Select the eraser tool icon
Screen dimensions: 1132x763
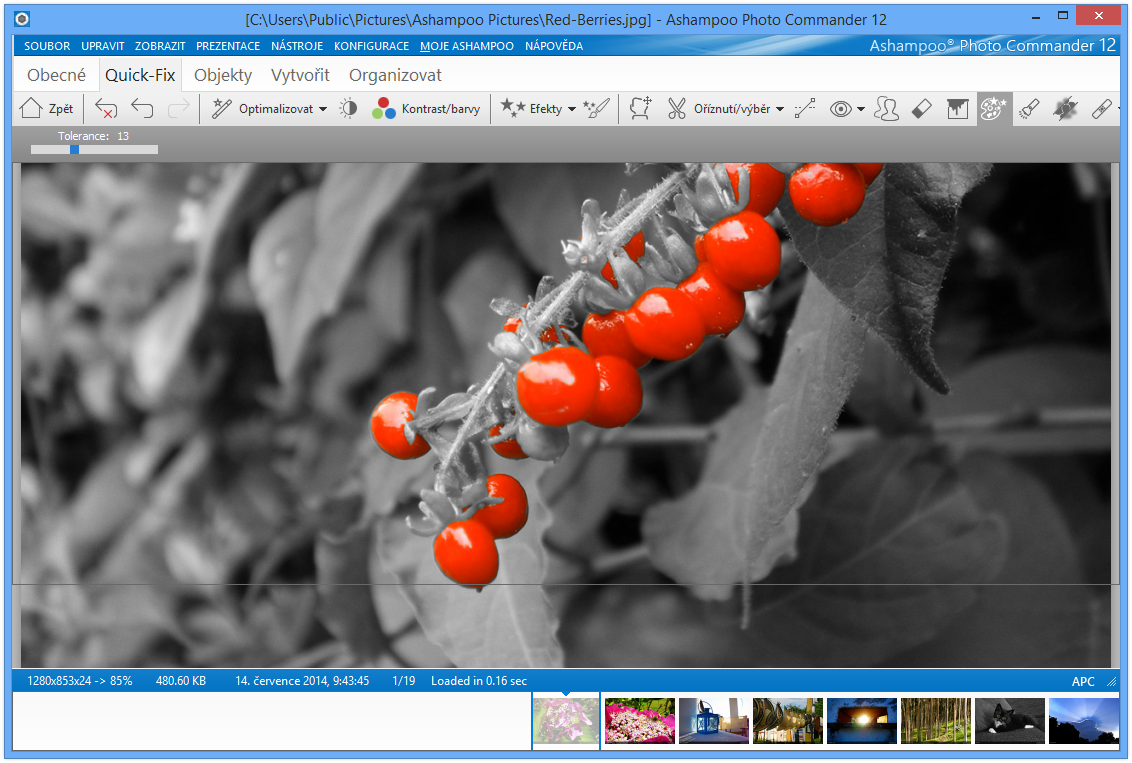922,109
